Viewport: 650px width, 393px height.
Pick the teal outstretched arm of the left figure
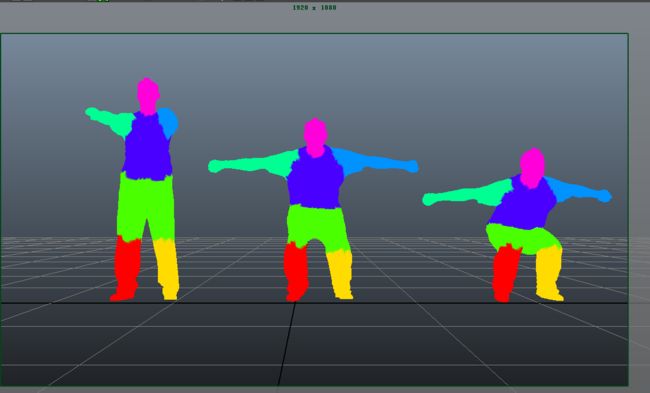(110, 121)
